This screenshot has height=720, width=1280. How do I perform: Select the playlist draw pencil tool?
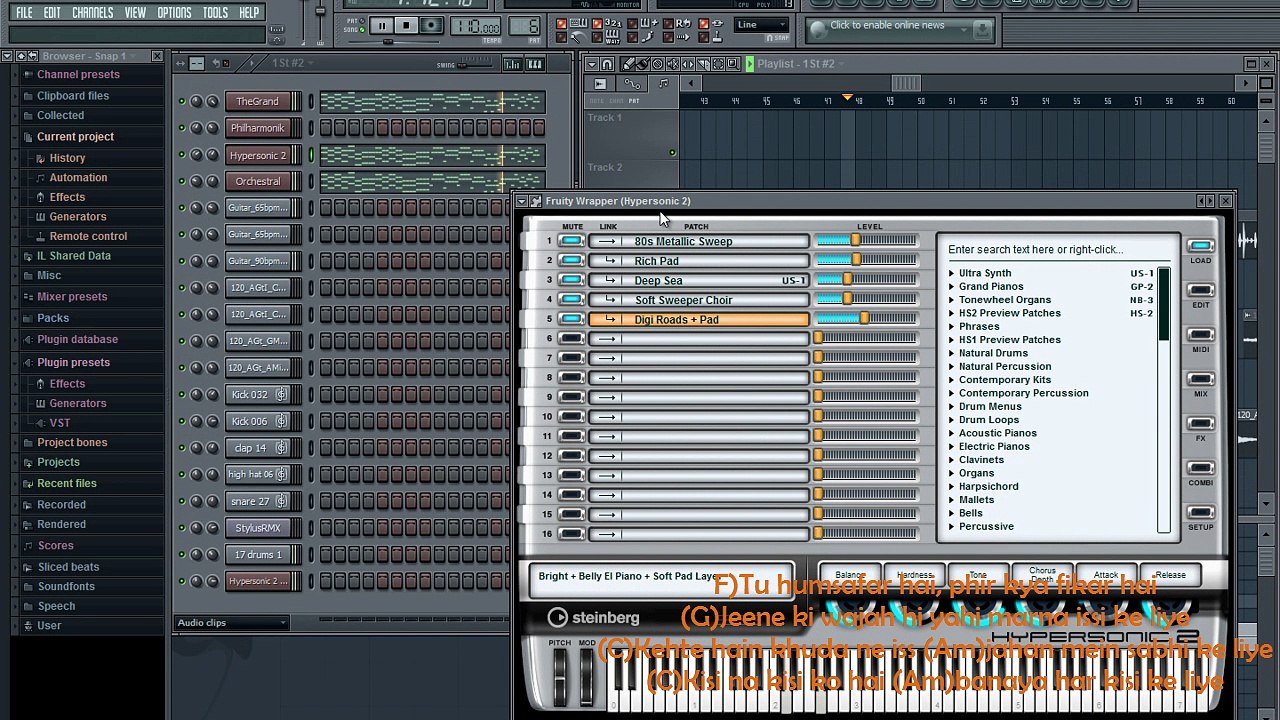tap(630, 64)
